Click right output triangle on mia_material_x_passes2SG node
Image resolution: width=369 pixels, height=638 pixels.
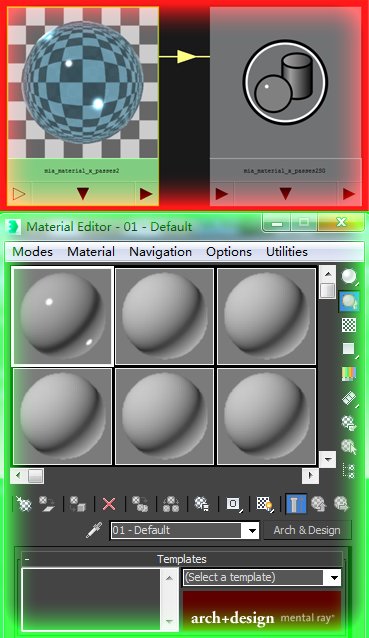[x=349, y=194]
